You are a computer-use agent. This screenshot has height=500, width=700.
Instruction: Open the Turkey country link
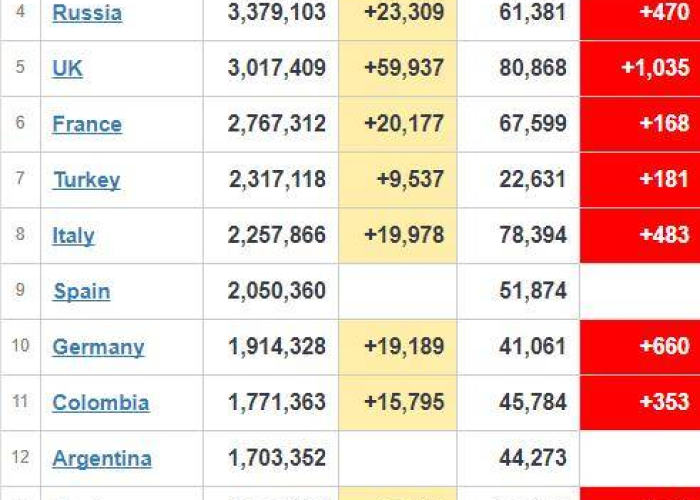(x=87, y=180)
